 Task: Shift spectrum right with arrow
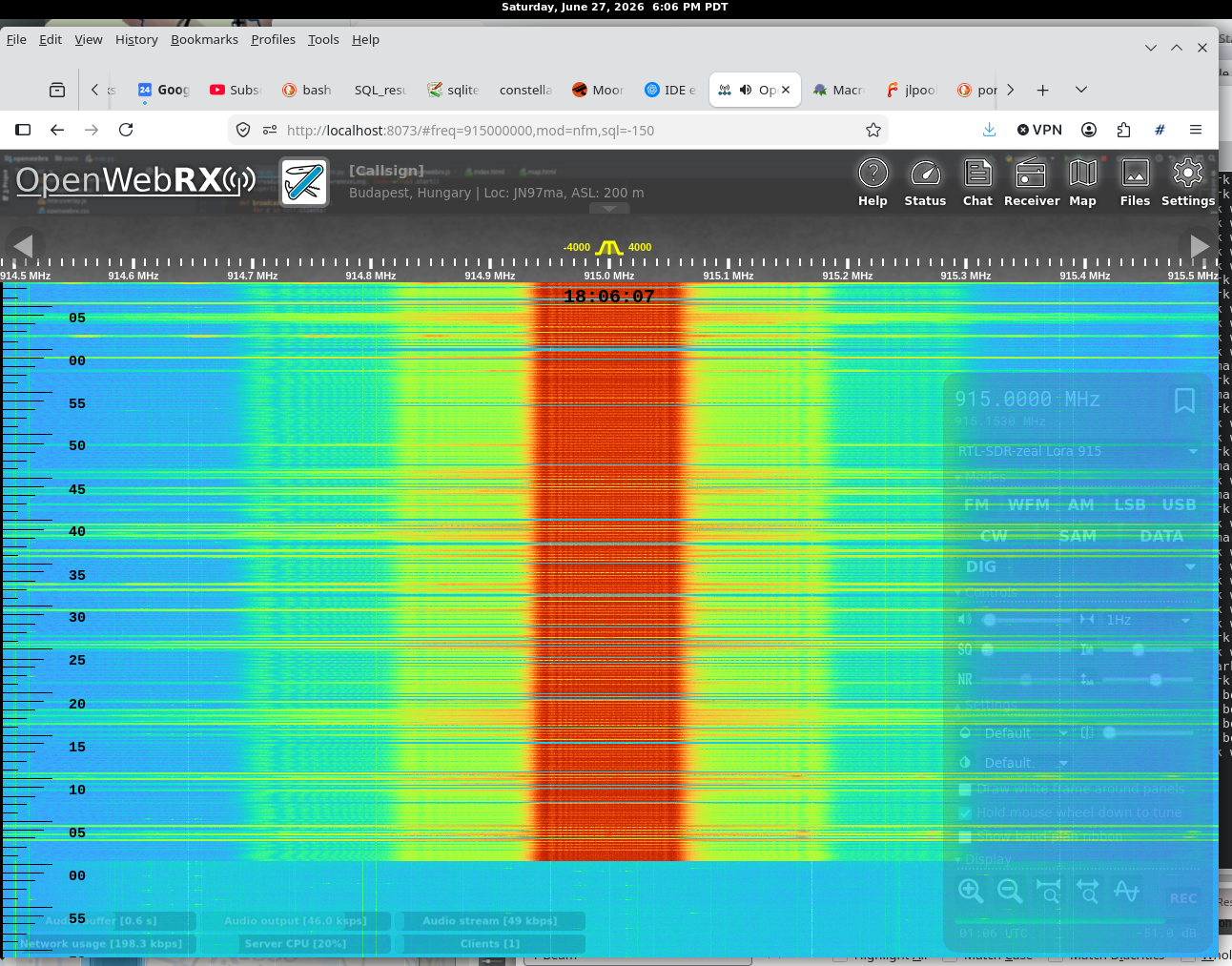(1200, 246)
